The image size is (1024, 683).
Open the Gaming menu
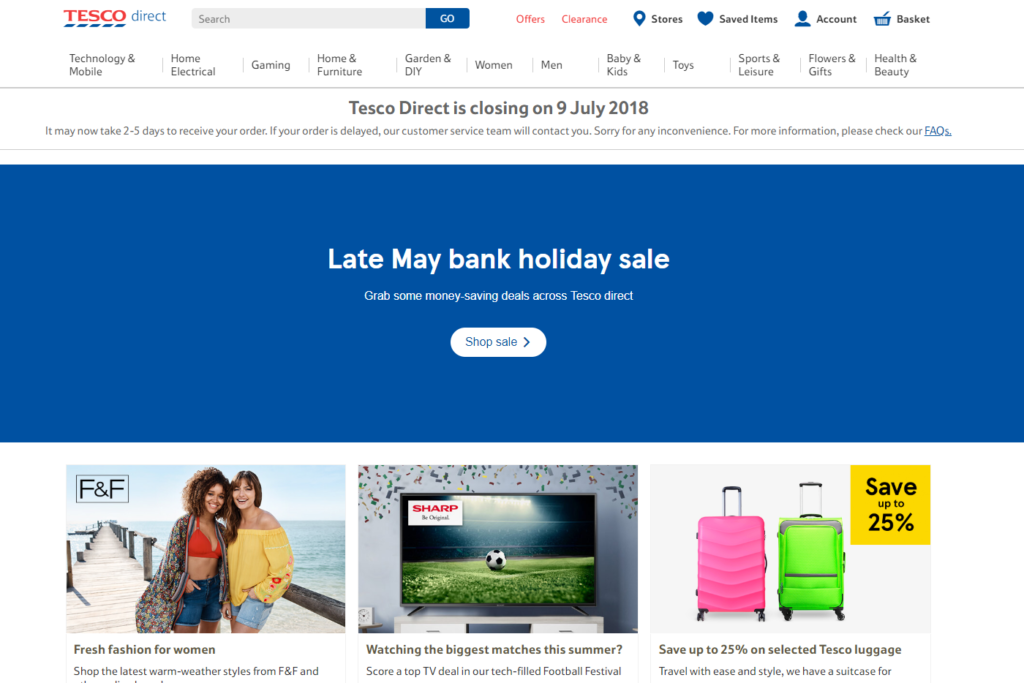point(270,65)
